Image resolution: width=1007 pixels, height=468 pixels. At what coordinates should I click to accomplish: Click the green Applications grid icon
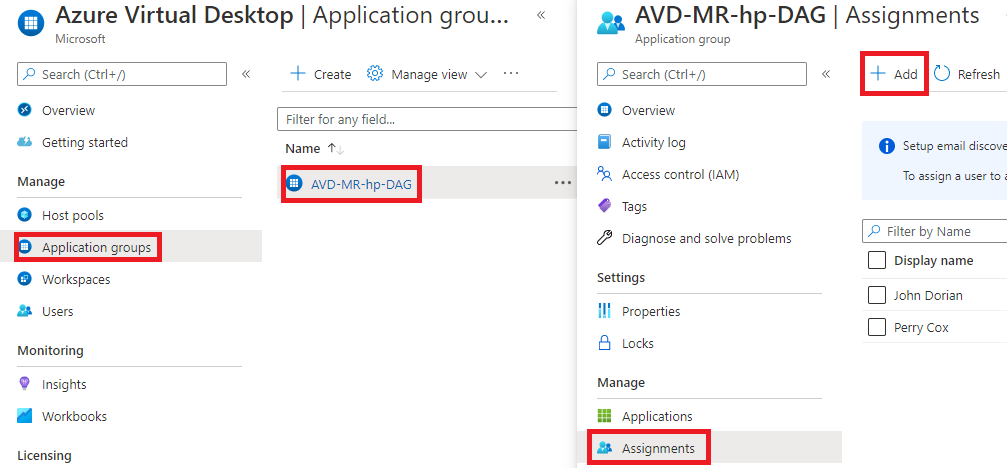pyautogui.click(x=604, y=416)
